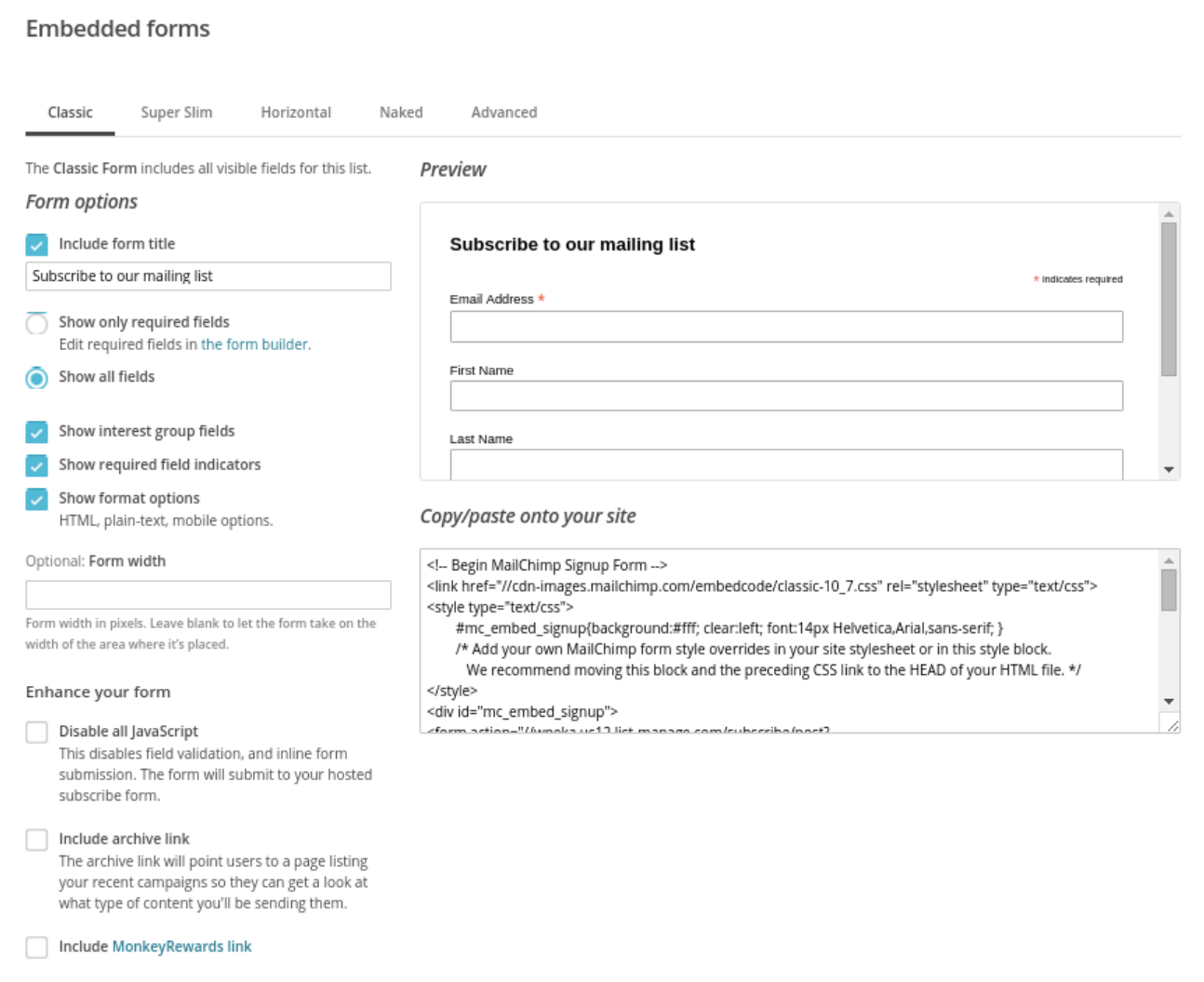
Task: Select Show only required fields
Action: pyautogui.click(x=34, y=322)
